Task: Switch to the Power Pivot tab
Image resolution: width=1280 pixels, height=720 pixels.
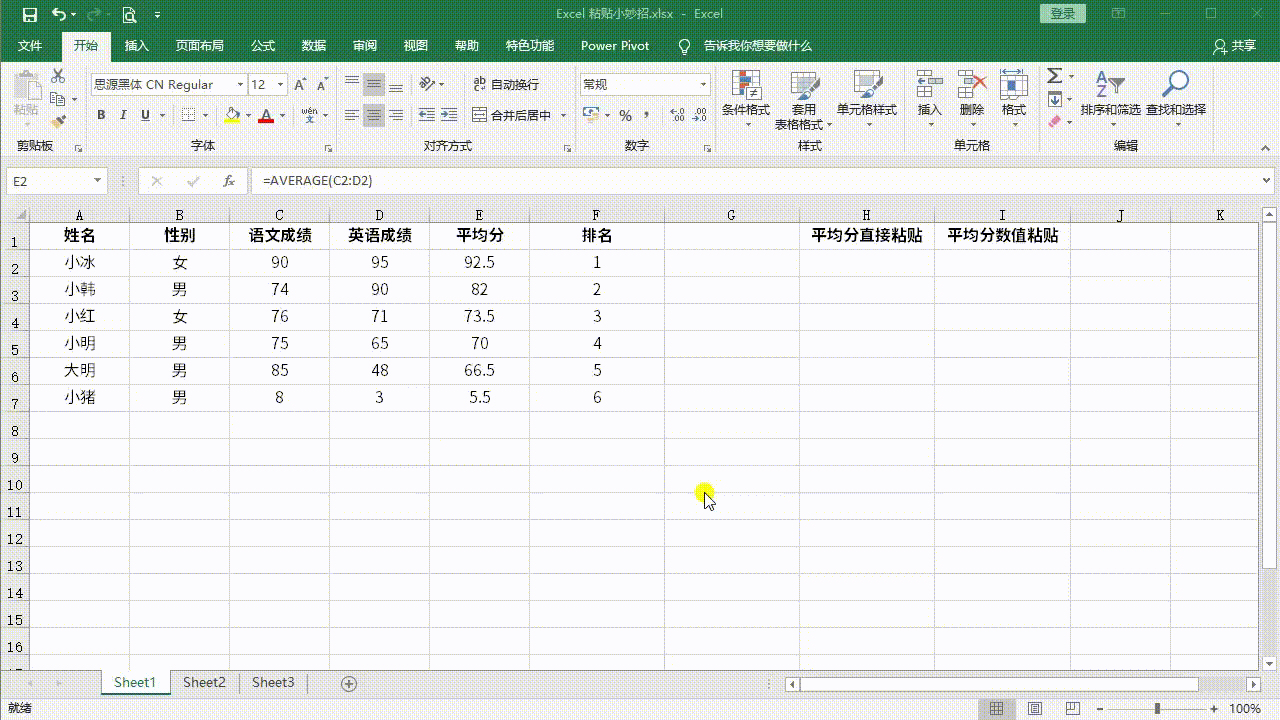Action: [x=615, y=46]
